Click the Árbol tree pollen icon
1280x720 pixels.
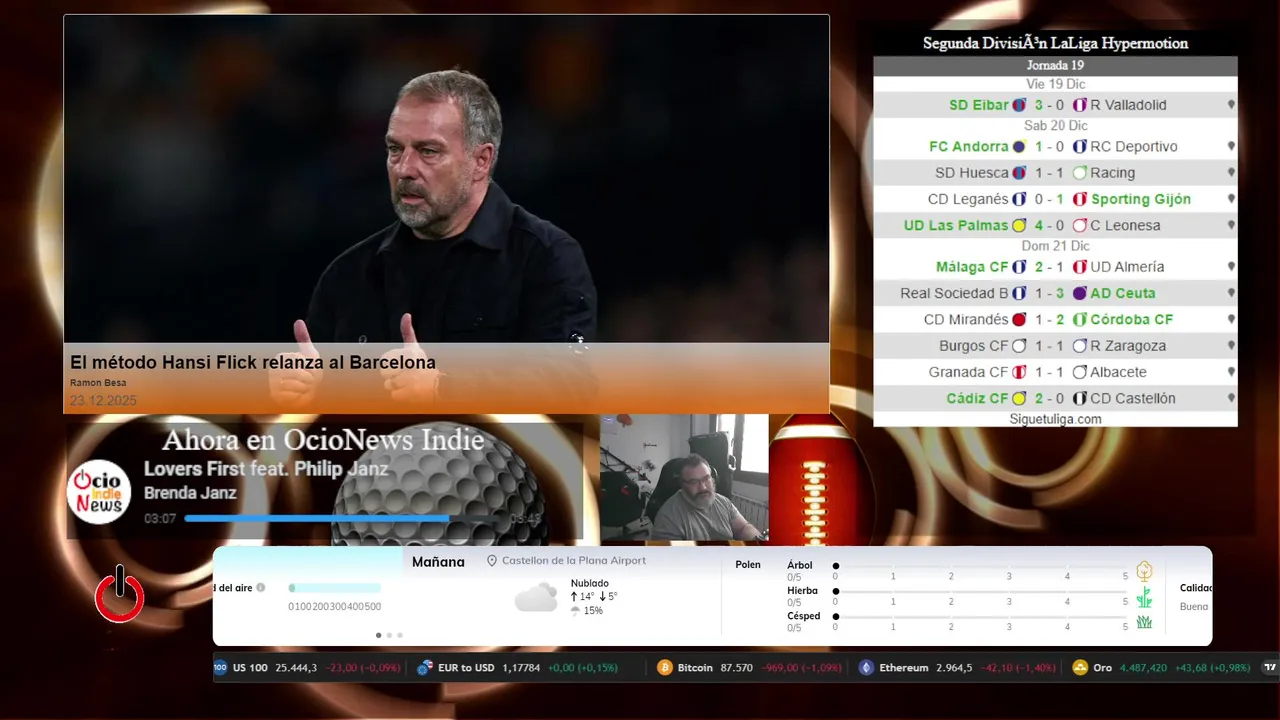tap(1144, 571)
